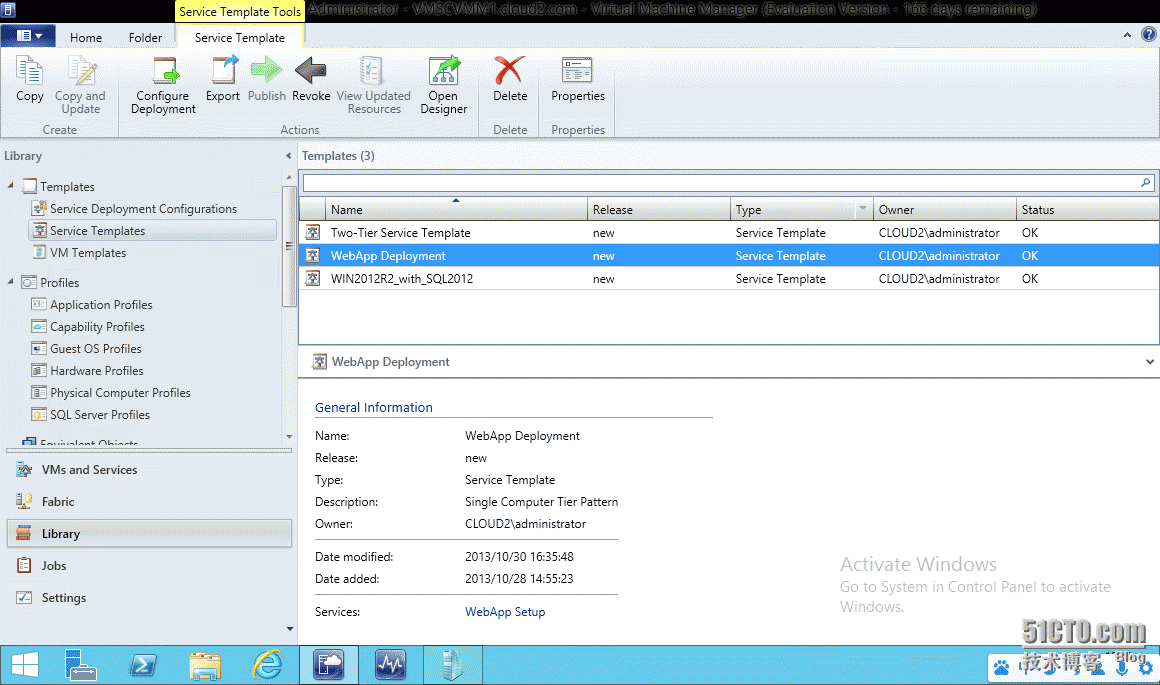Open the WebApp Setup service link
Image resolution: width=1160 pixels, height=685 pixels.
505,612
